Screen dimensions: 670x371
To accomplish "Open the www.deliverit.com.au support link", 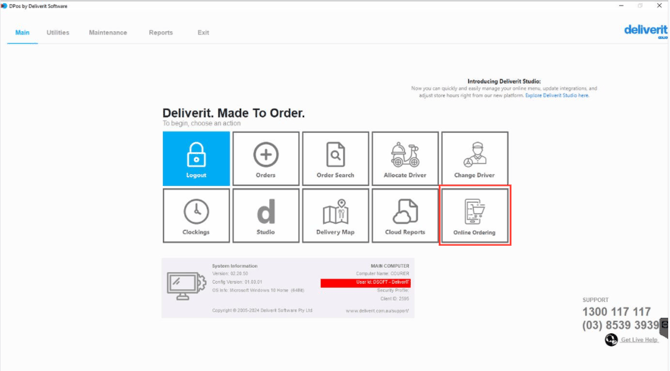I will coord(377,311).
